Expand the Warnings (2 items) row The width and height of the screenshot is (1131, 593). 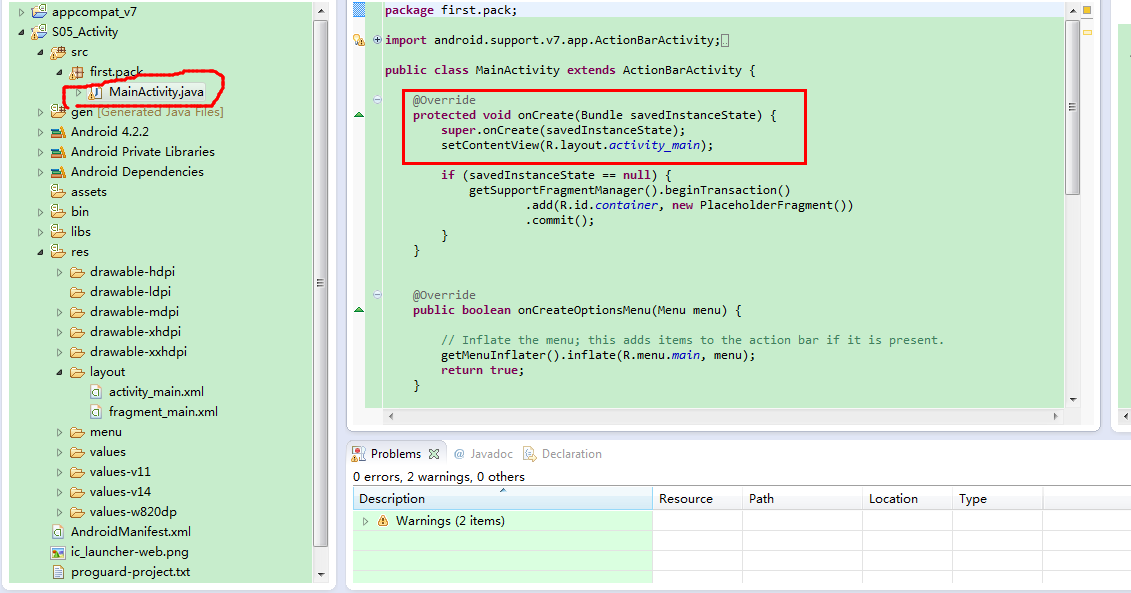point(365,521)
